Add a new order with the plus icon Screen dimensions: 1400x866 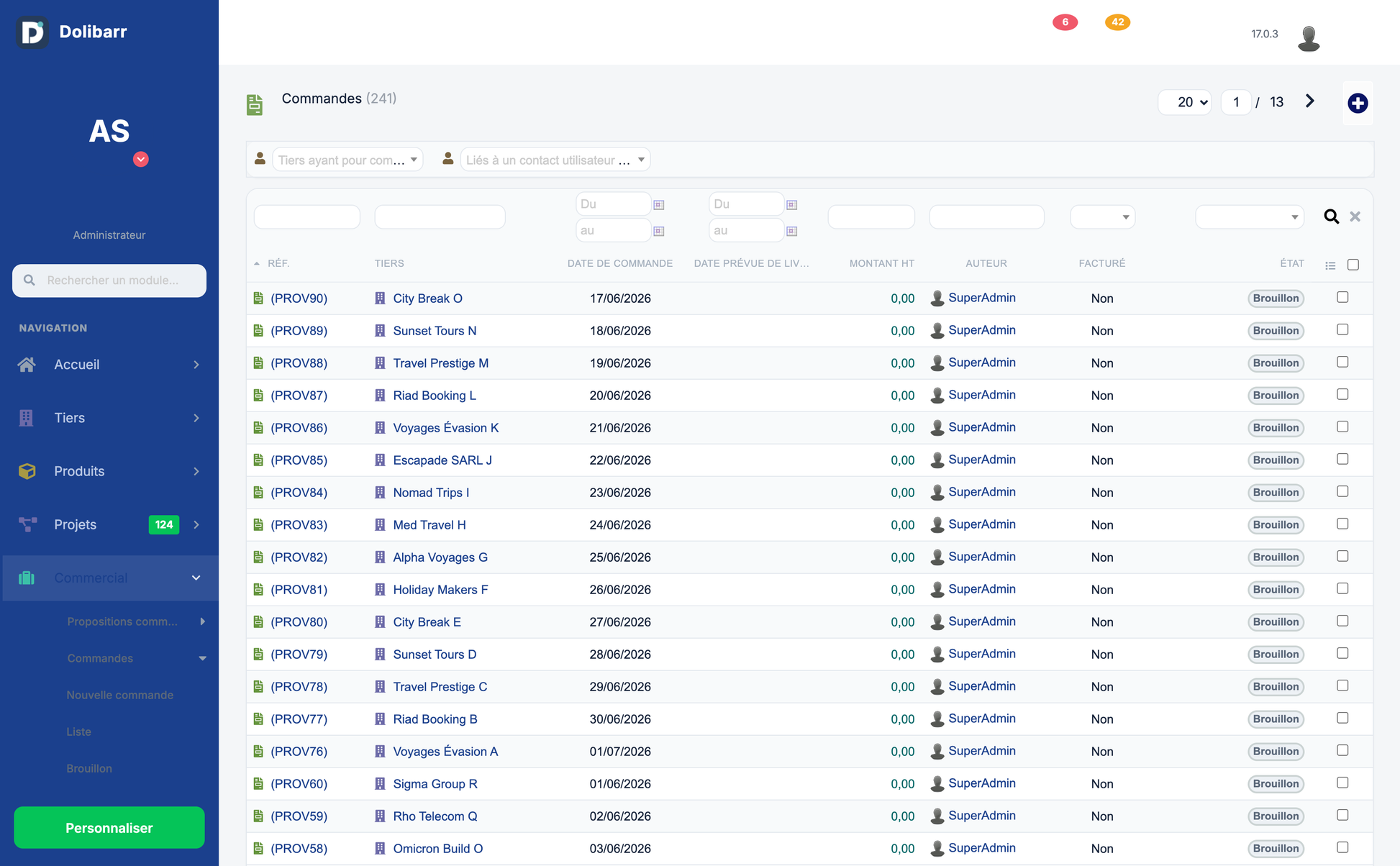[1358, 103]
